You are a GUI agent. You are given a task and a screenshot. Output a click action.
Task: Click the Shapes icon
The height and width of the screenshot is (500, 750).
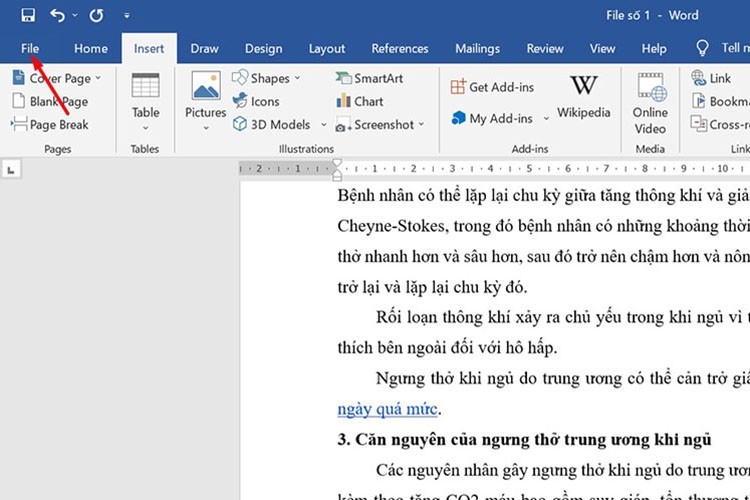pos(240,78)
